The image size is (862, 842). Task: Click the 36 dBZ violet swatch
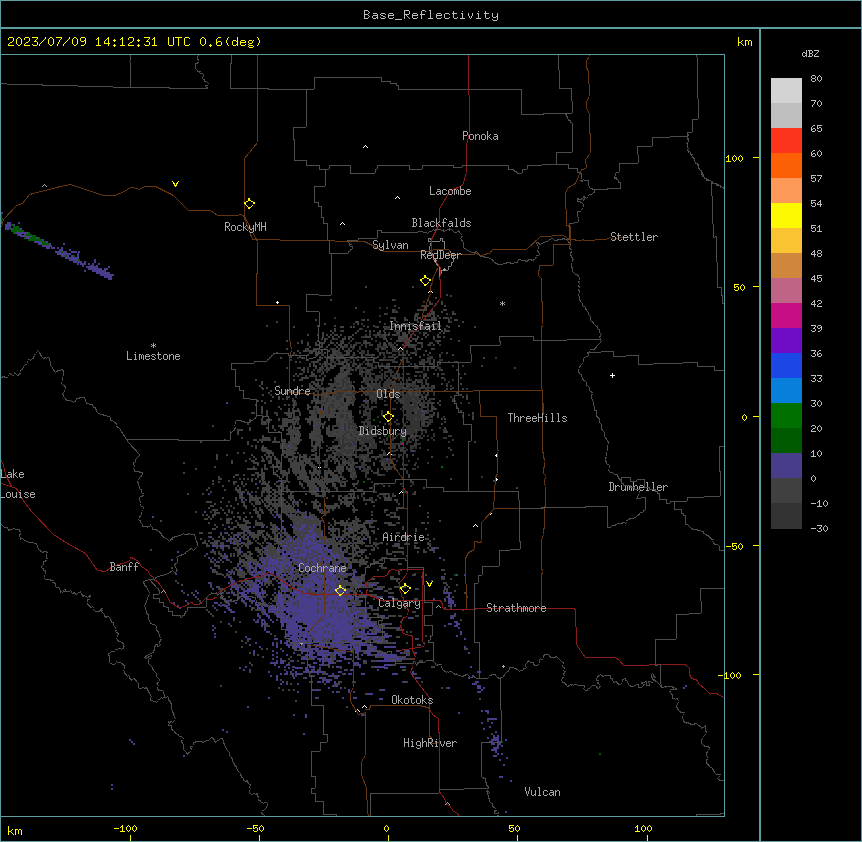click(786, 340)
